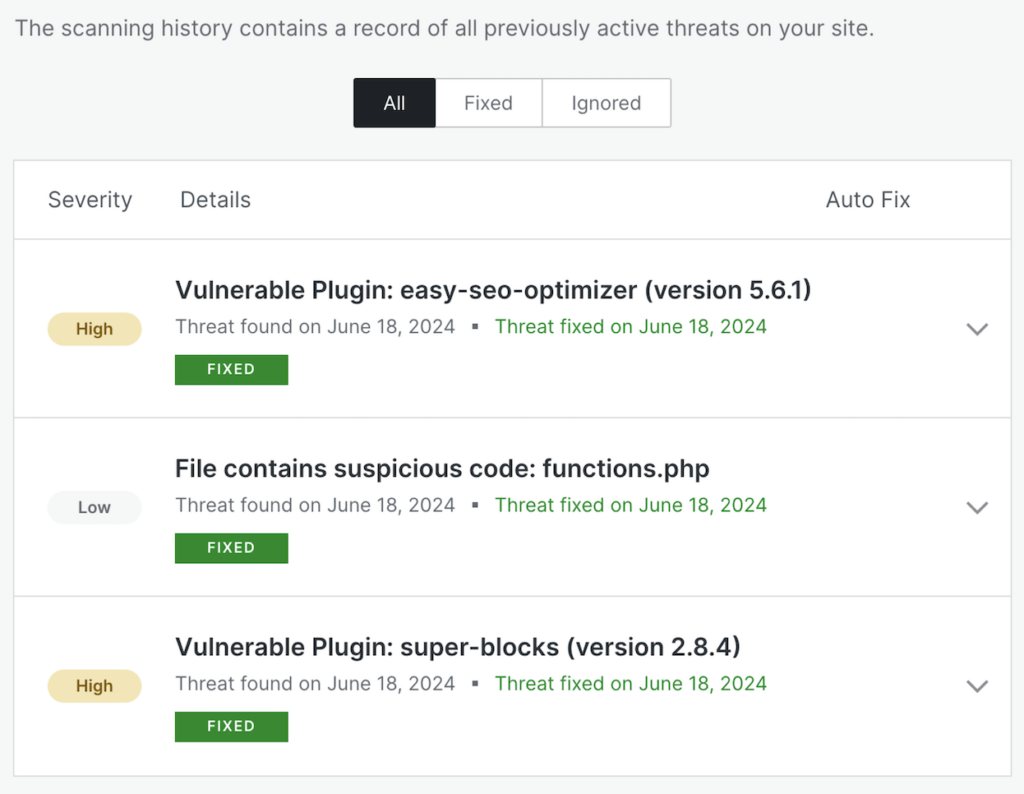Expand functions.php suspicious code chevron
Image resolution: width=1024 pixels, height=794 pixels.
(977, 508)
